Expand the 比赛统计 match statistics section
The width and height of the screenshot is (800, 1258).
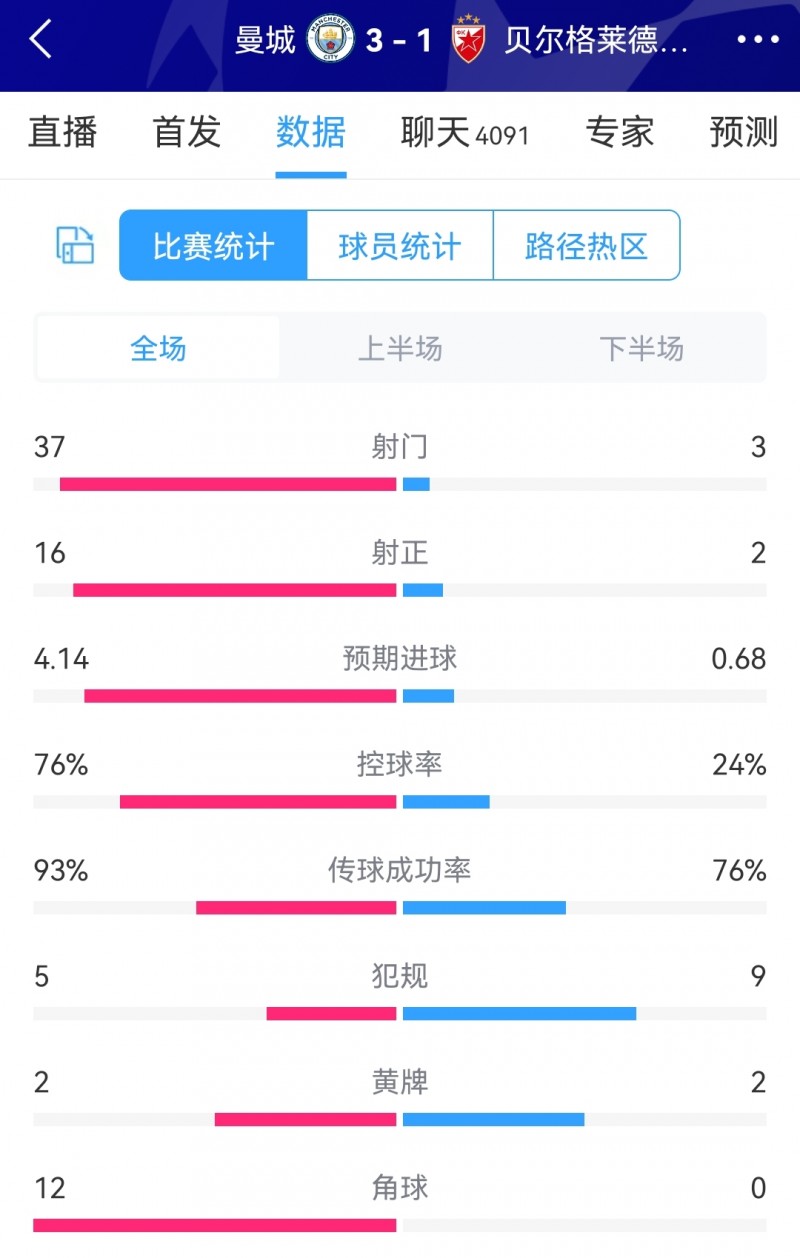[x=213, y=245]
